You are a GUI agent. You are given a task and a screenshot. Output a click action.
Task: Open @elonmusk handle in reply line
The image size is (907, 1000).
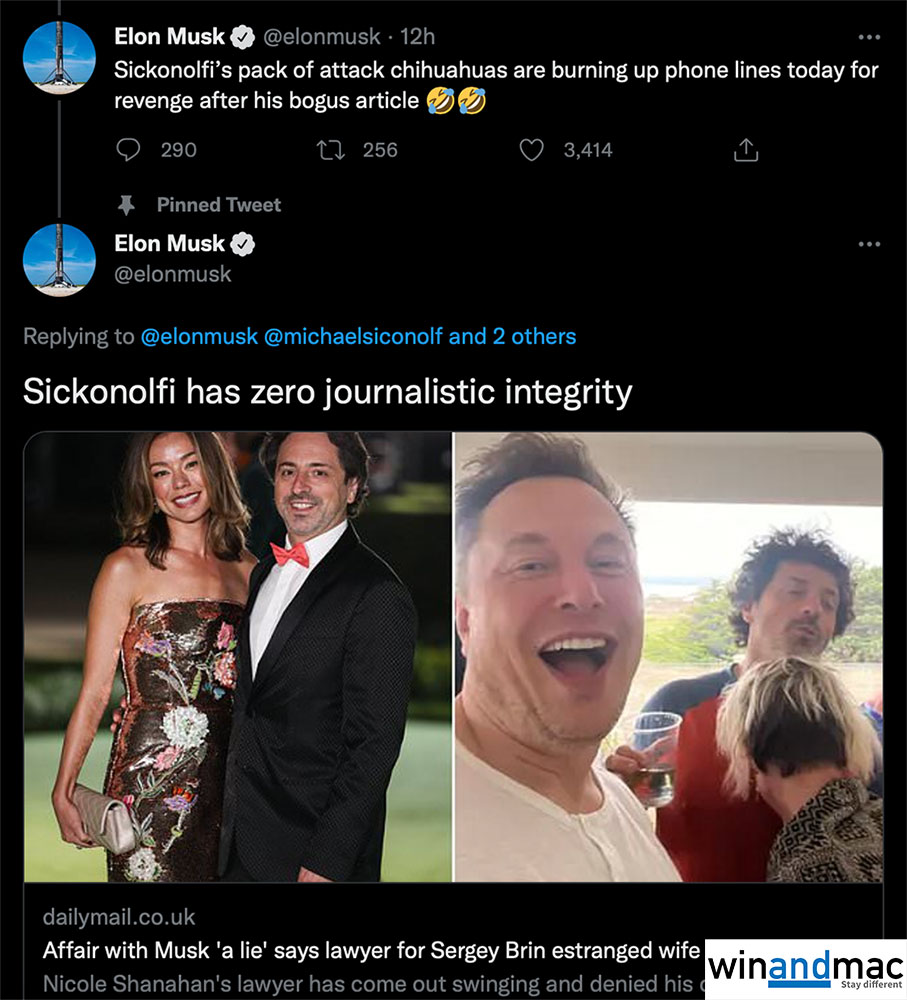[x=198, y=337]
